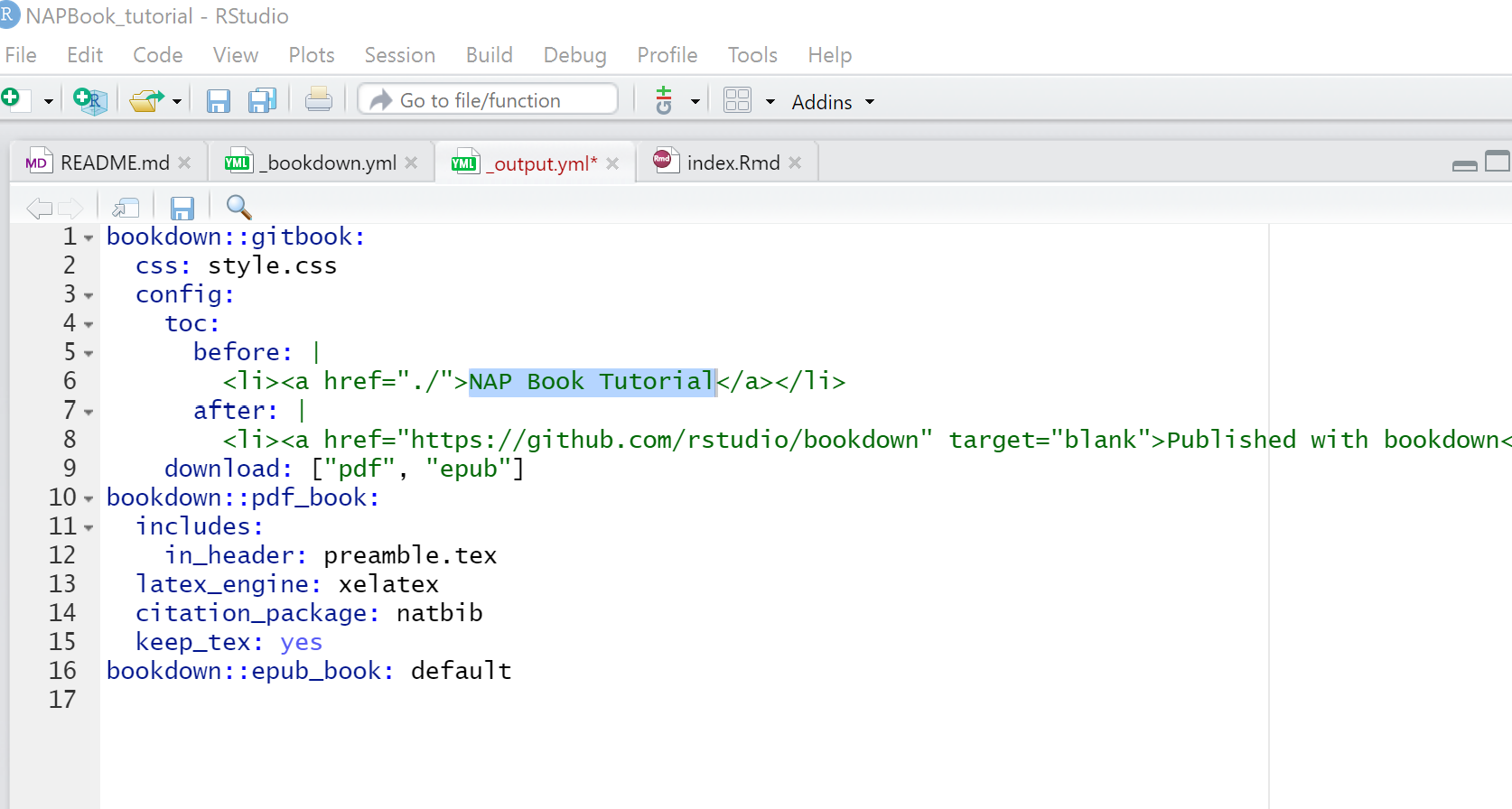
Task: Switch to the index.Rmd tab
Action: coord(733,163)
